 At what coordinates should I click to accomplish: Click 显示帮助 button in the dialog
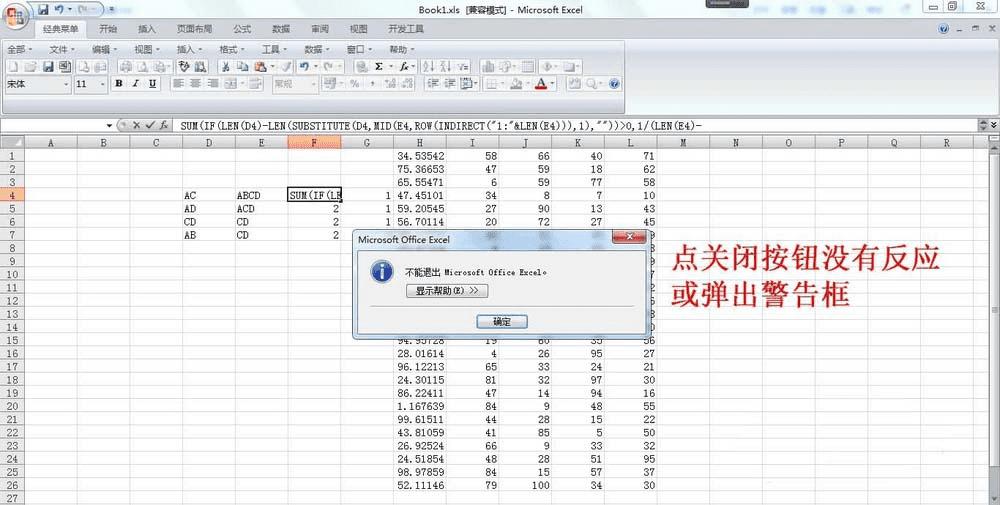pos(447,291)
